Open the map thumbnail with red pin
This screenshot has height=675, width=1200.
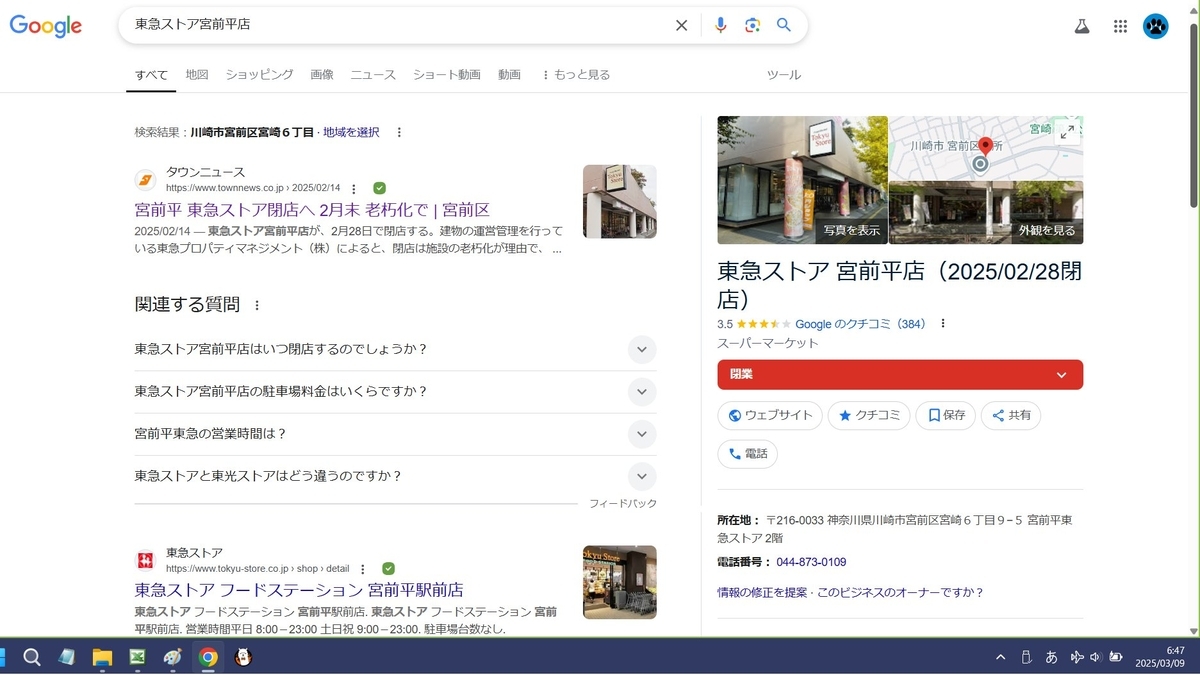pos(986,148)
